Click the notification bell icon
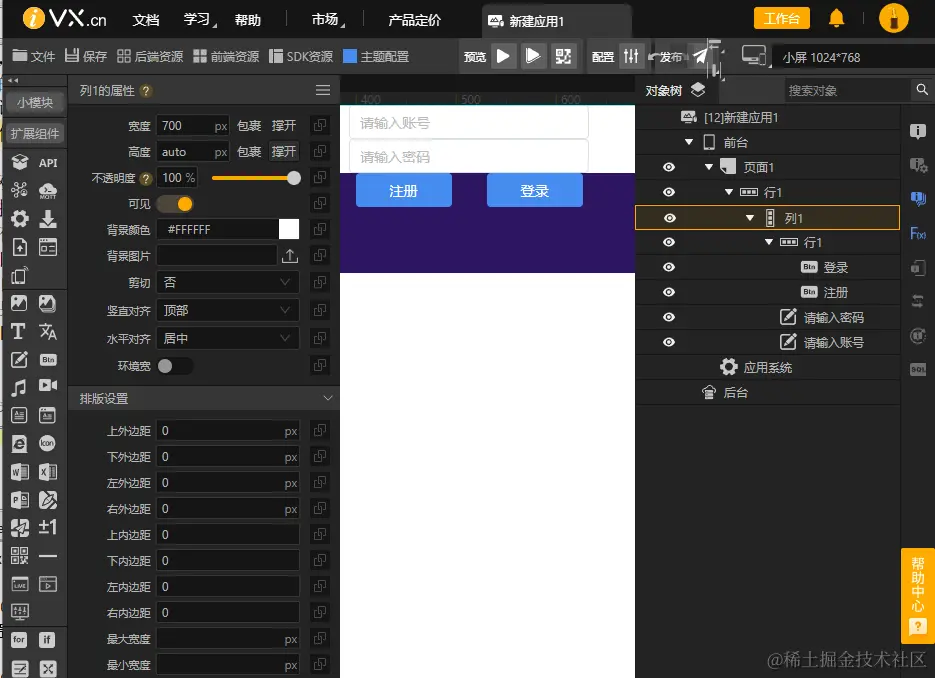The image size is (935, 678). 837,18
